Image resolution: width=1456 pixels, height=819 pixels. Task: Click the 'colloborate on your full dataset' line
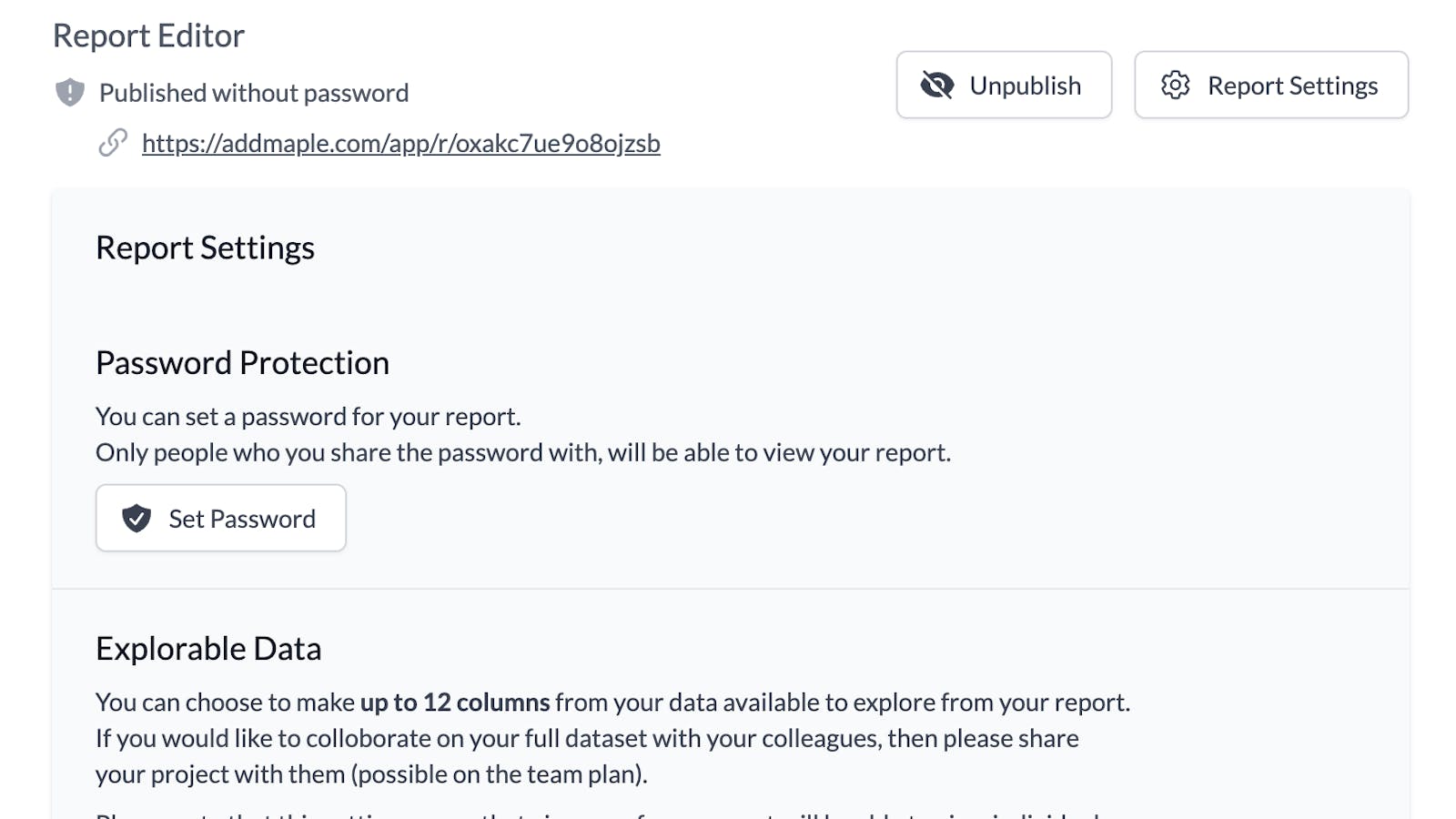coord(587,738)
